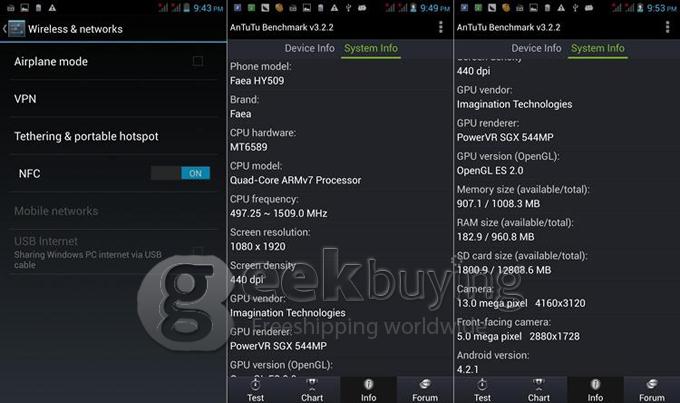Screen dimensions: 680x403
Task: Select Android version 4.2.1
Action: click(x=468, y=370)
